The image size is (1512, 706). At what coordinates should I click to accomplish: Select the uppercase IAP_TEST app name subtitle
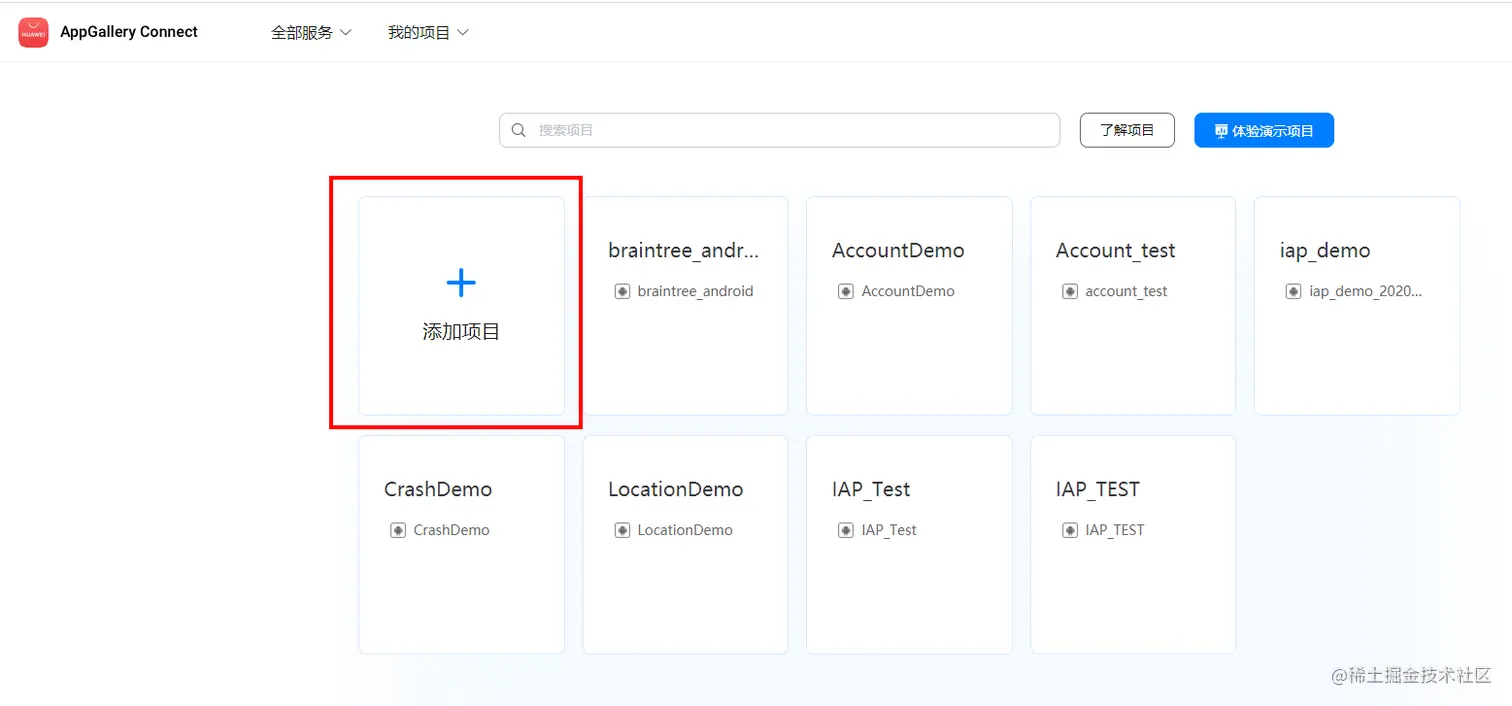(x=1115, y=530)
